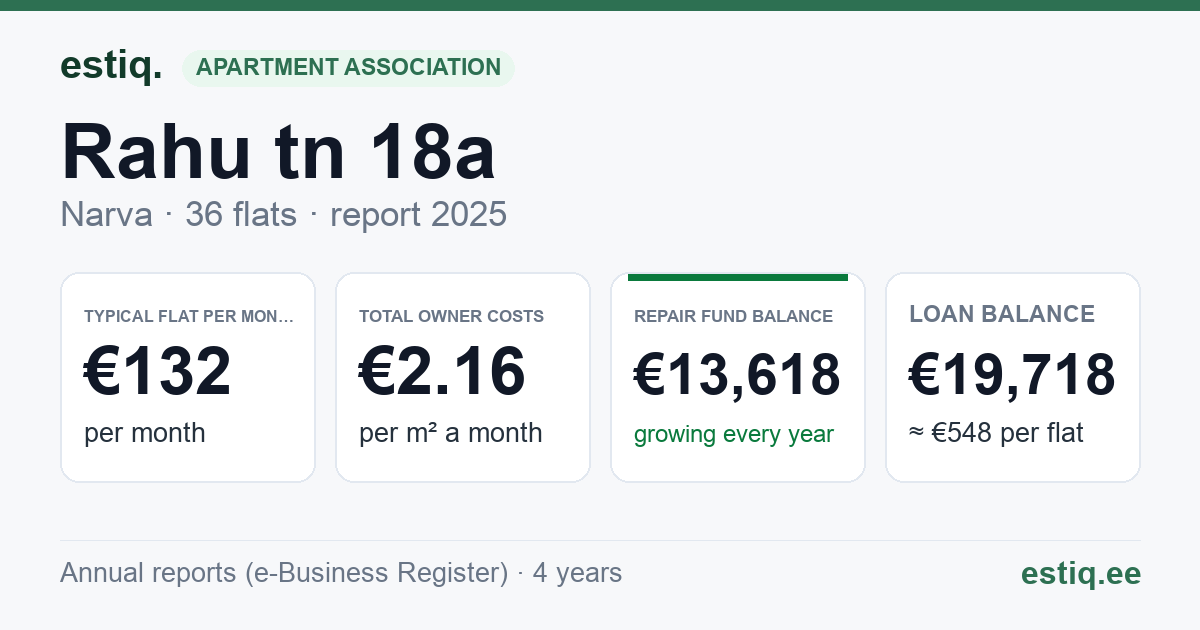The height and width of the screenshot is (630, 1200).
Task: Open the Repair fund balance card
Action: pyautogui.click(x=738, y=377)
